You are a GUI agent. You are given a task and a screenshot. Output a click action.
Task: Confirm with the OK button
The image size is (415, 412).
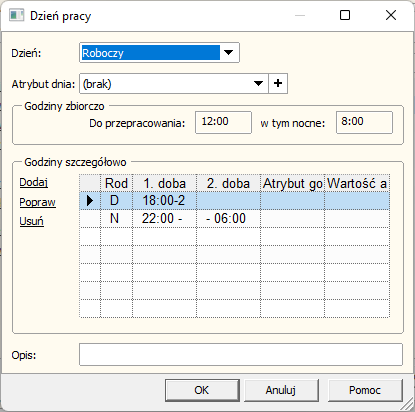[x=202, y=390]
